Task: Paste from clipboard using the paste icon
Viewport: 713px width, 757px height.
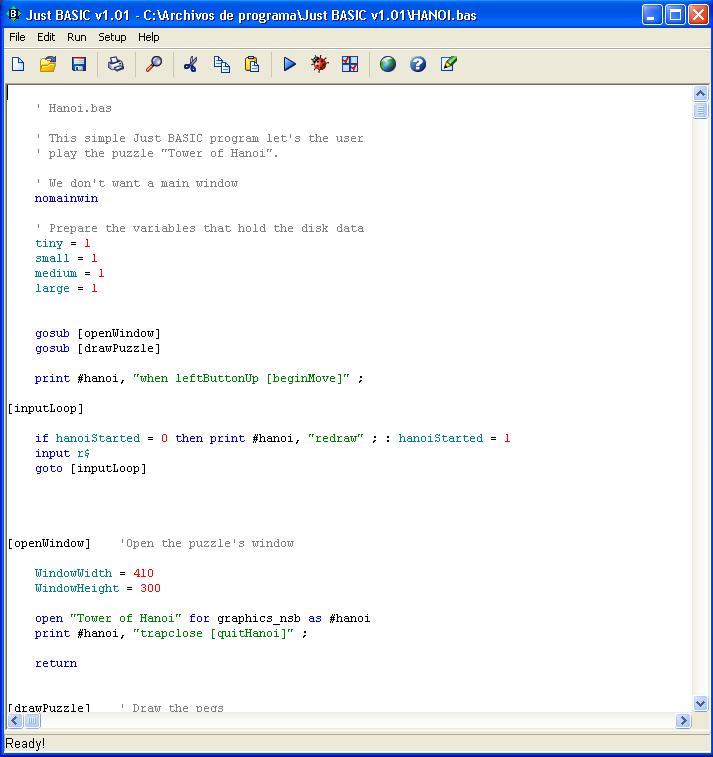Action: coord(252,64)
